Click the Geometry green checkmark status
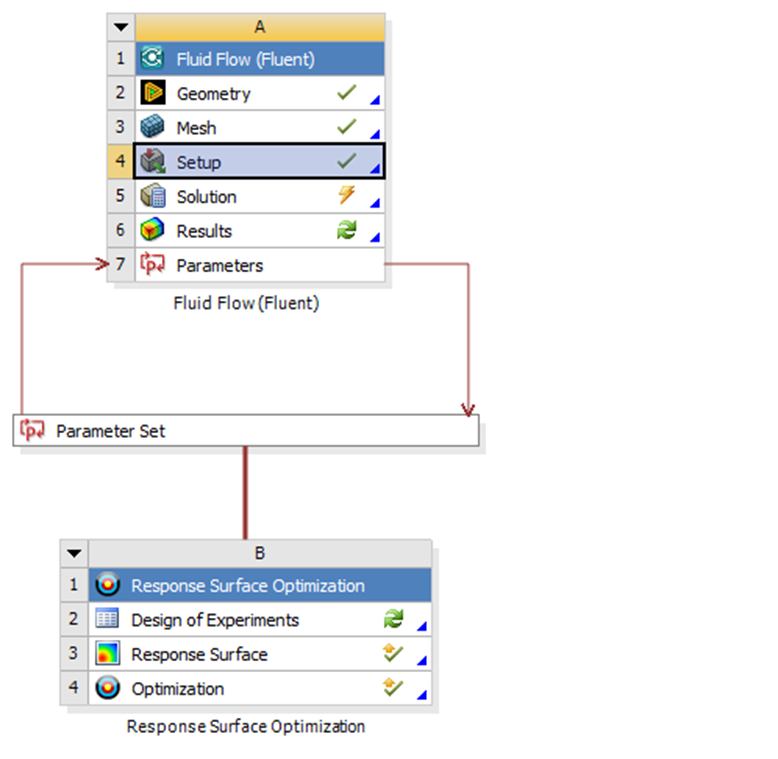778x759 pixels. 346,92
